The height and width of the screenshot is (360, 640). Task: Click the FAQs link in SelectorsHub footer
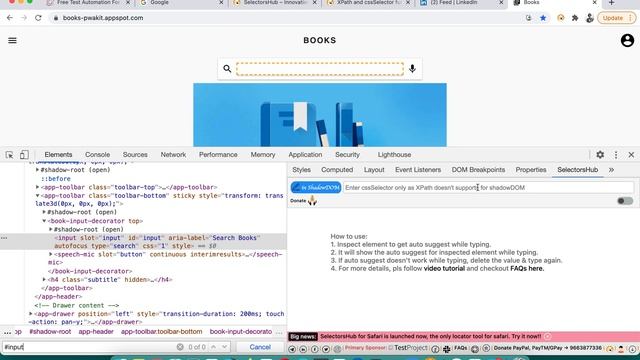point(461,348)
